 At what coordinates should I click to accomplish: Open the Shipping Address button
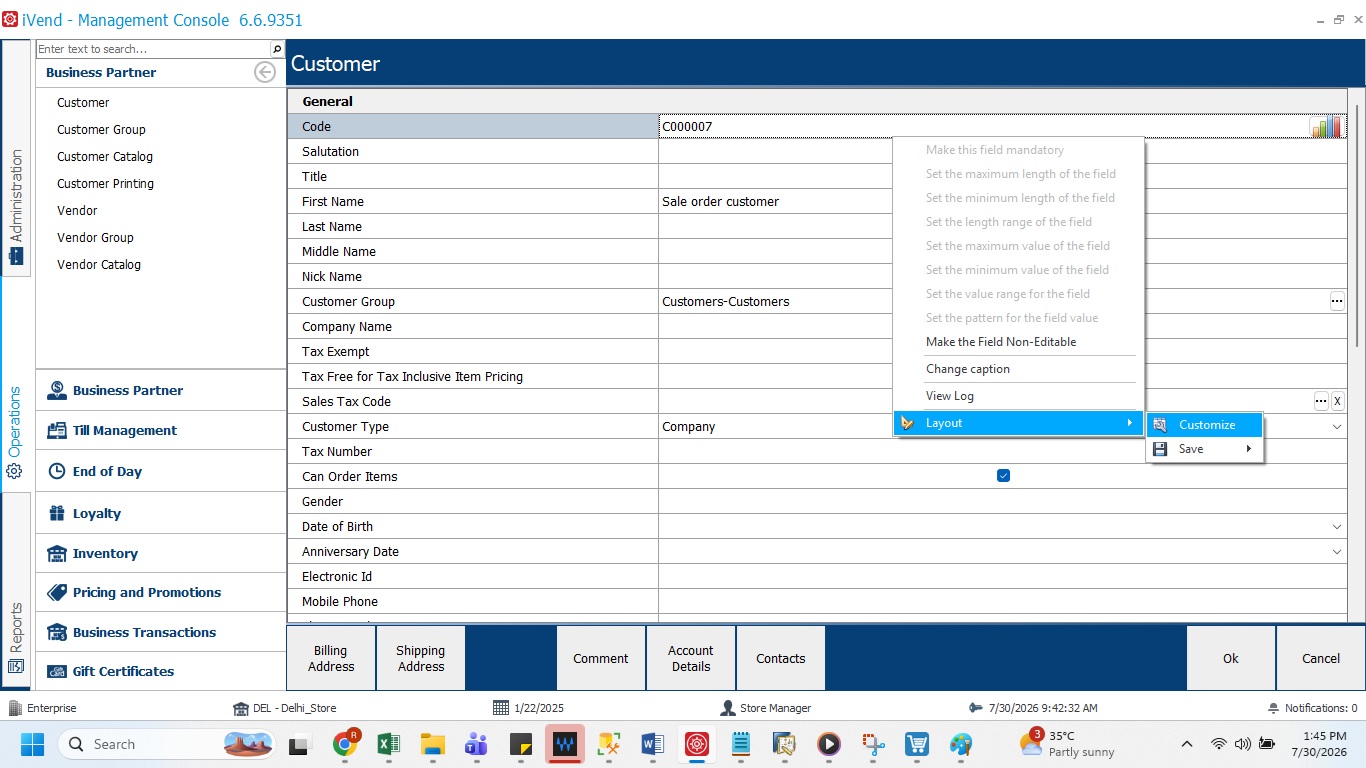point(421,658)
